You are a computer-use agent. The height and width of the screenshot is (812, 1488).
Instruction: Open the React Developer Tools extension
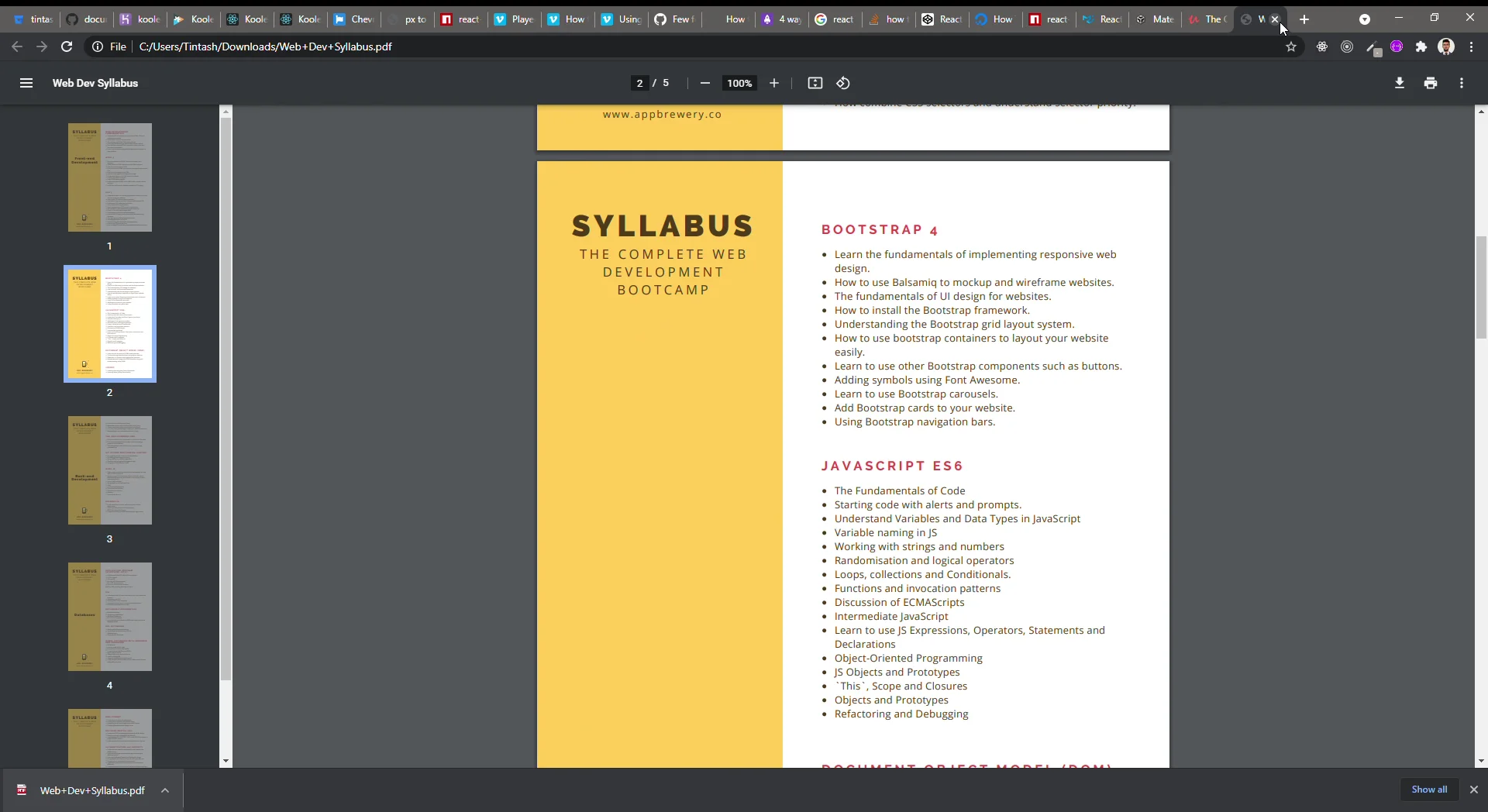point(1322,46)
